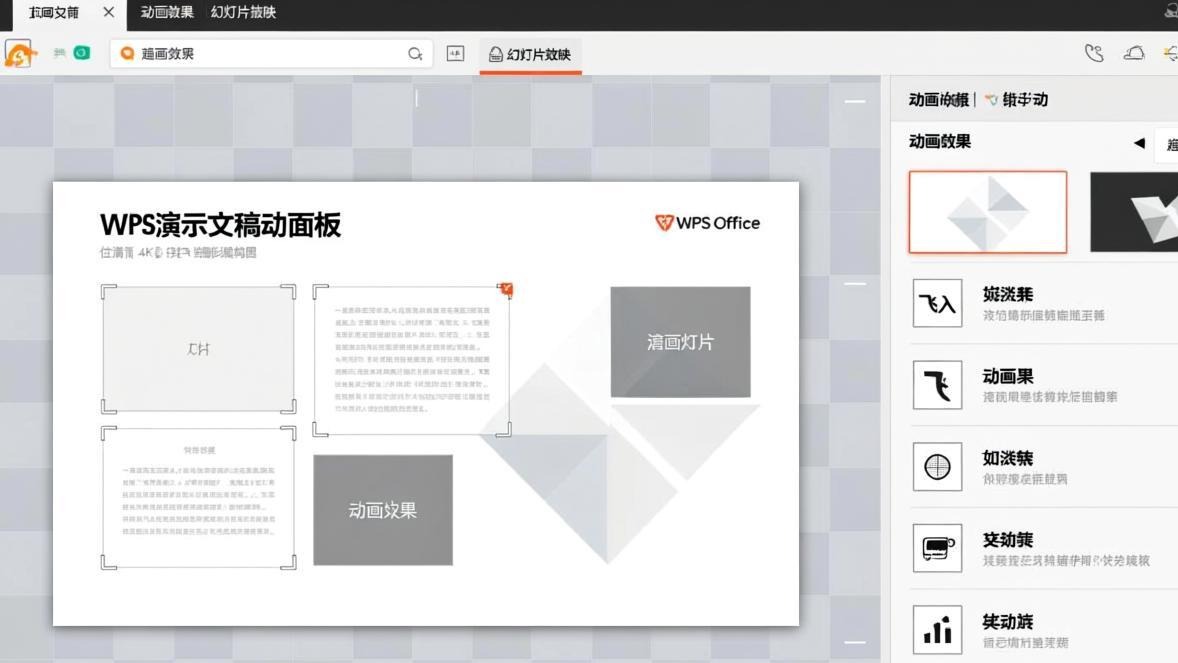The height and width of the screenshot is (663, 1178).
Task: Select the dark animation thumbnail
Action: point(1134,212)
